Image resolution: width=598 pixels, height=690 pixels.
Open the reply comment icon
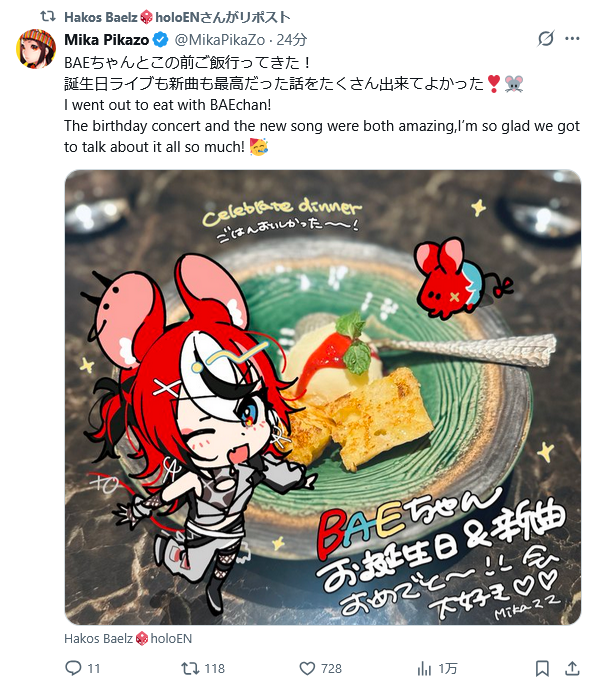[x=73, y=668]
